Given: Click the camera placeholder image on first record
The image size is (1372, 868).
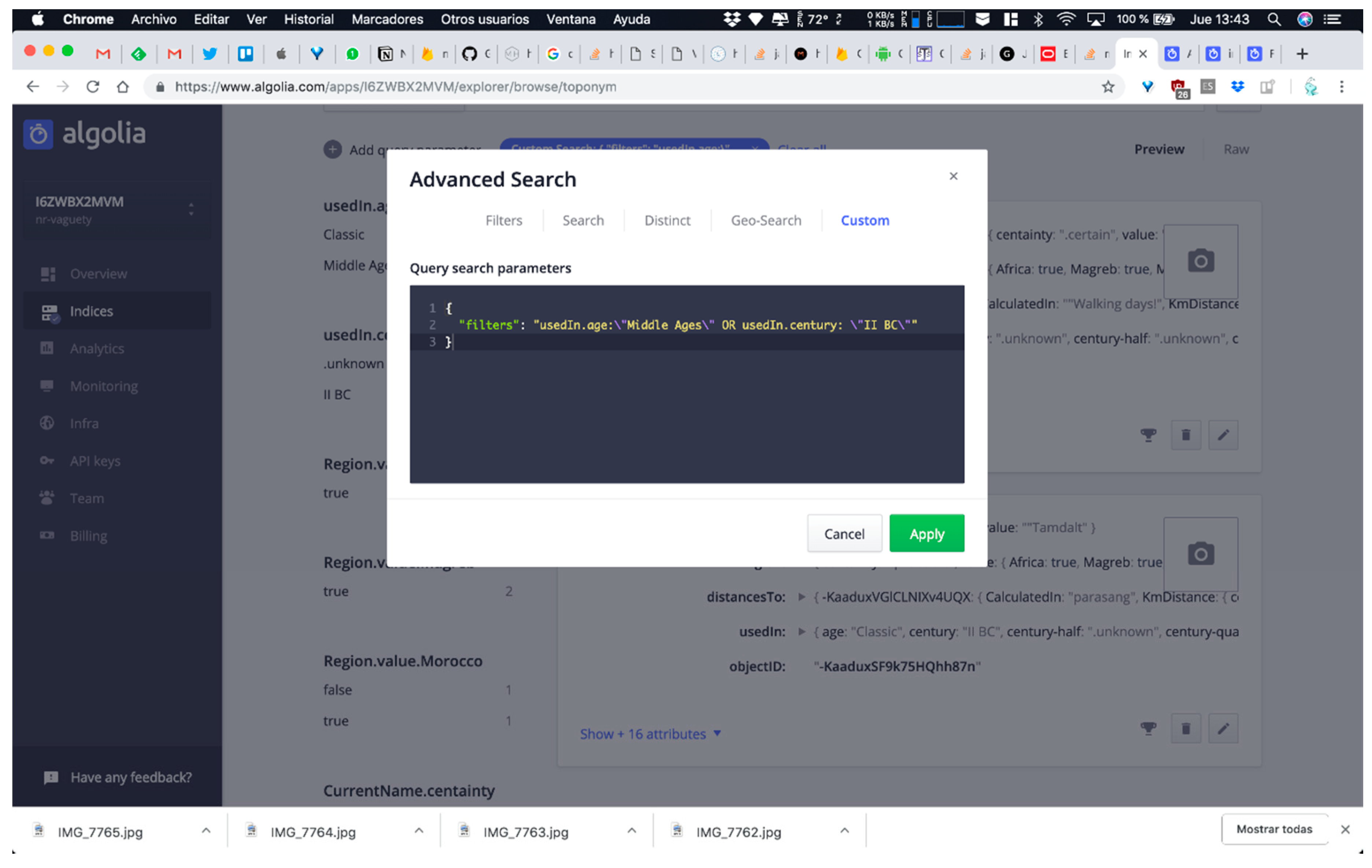Looking at the screenshot, I should pos(1201,261).
